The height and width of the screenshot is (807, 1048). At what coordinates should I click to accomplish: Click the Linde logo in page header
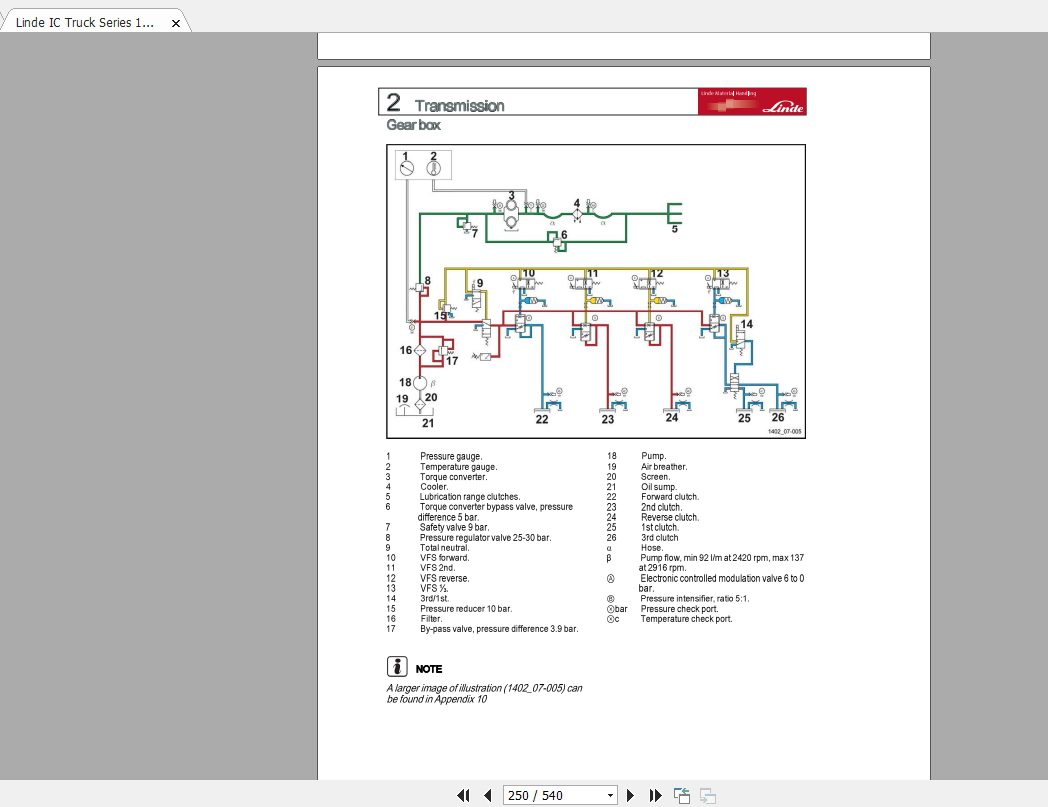(752, 102)
